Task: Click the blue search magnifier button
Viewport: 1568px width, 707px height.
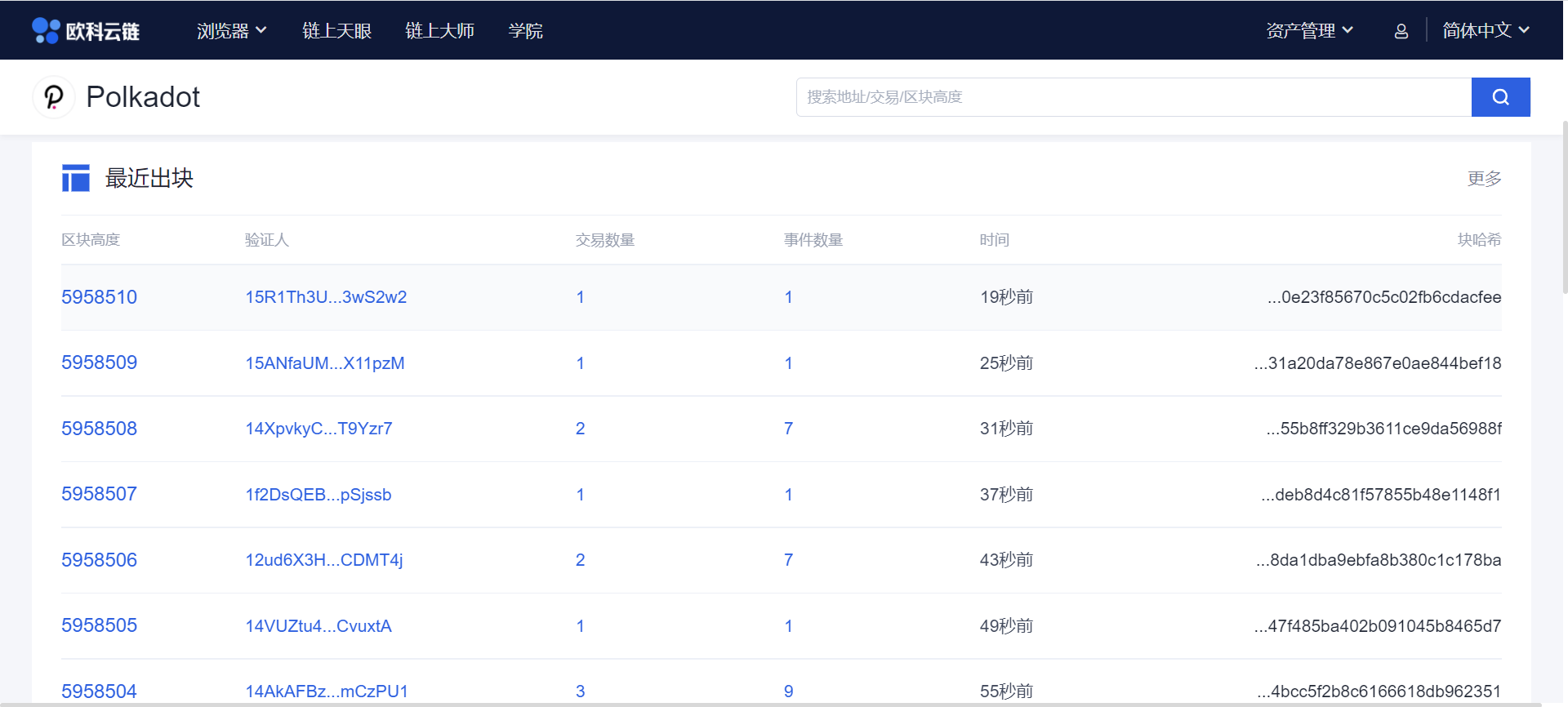Action: [1500, 97]
